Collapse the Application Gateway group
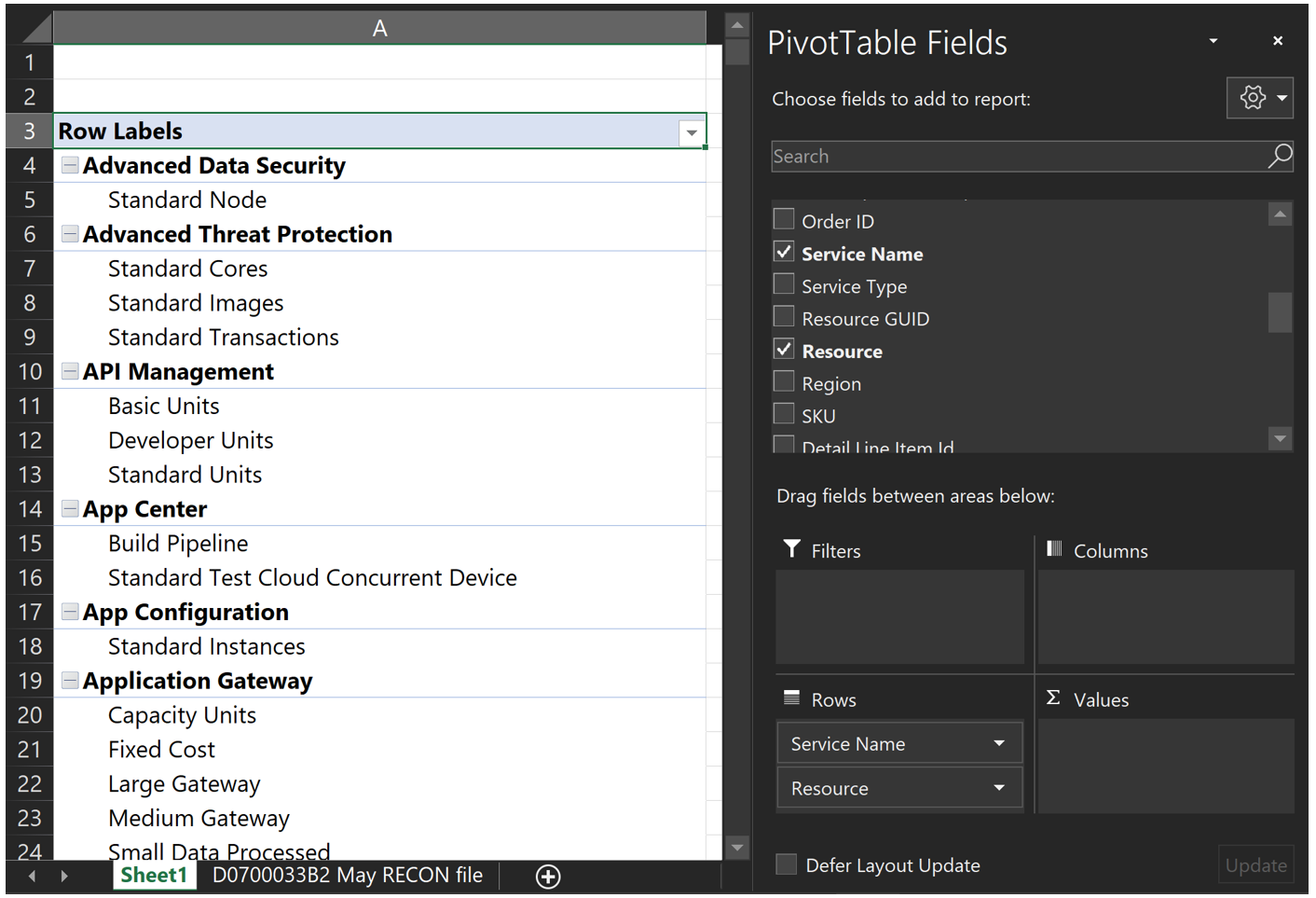 70,681
